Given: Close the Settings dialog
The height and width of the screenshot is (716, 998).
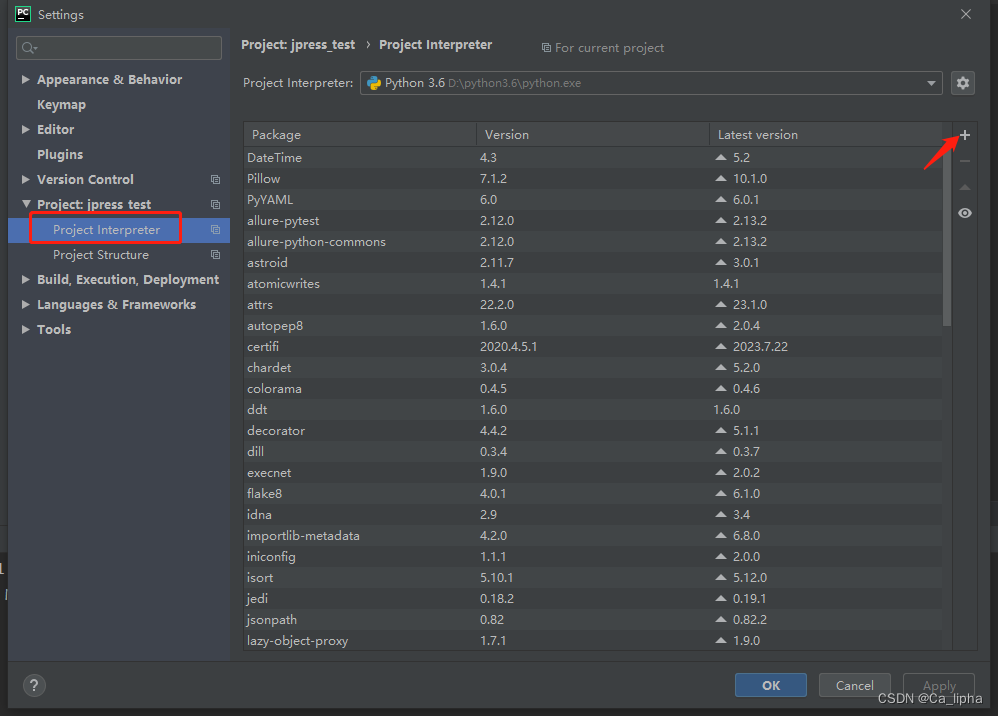Looking at the screenshot, I should 966,14.
